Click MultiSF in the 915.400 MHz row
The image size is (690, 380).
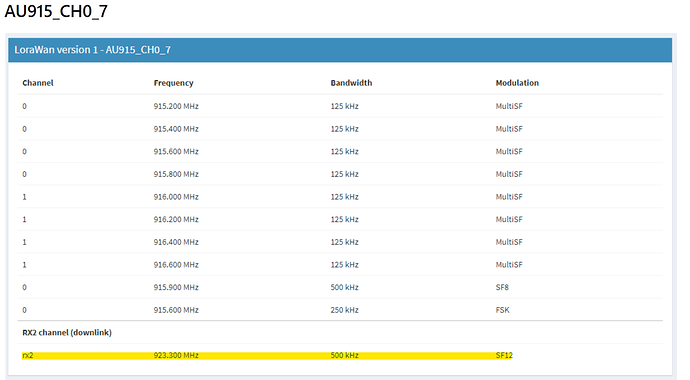[509, 129]
